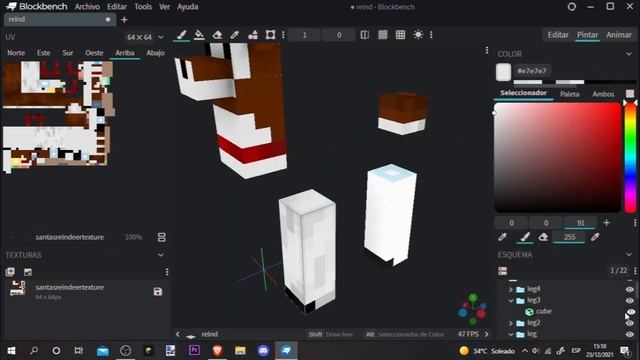Screen dimensions: 640x360
Task: Switch to Editar mode
Action: pos(558,35)
